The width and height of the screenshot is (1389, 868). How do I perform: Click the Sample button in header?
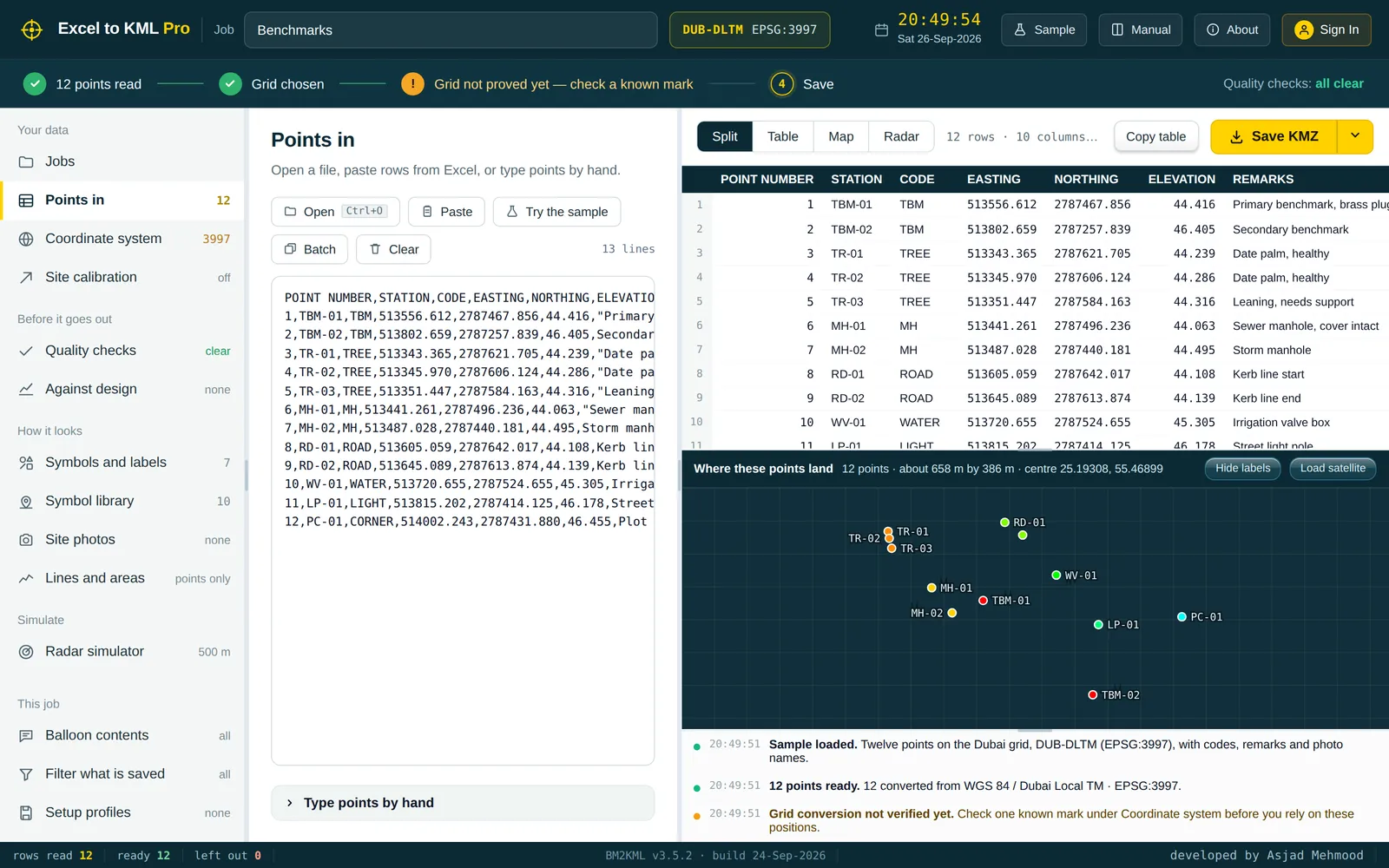1044,30
